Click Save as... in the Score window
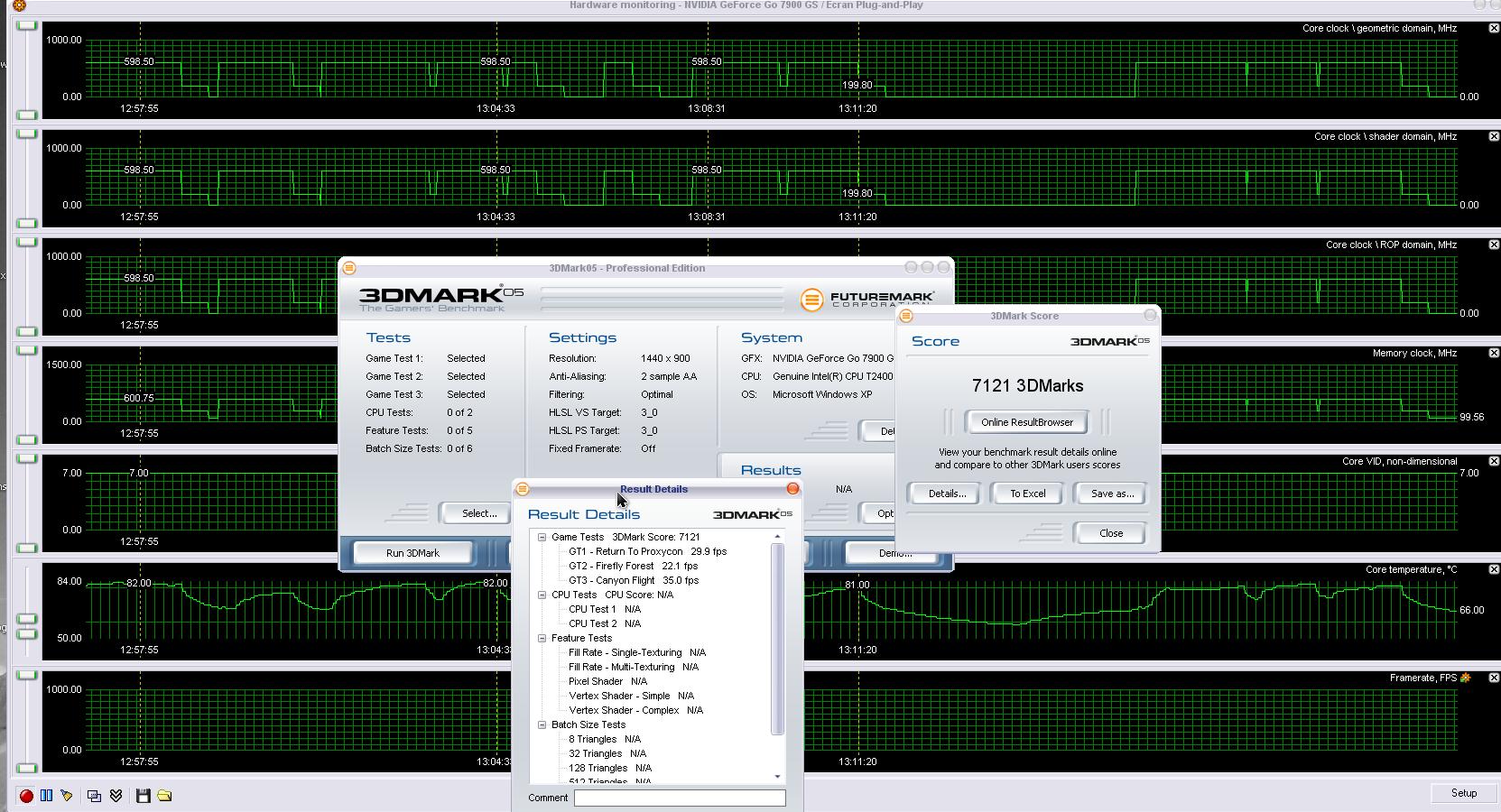 [1112, 494]
